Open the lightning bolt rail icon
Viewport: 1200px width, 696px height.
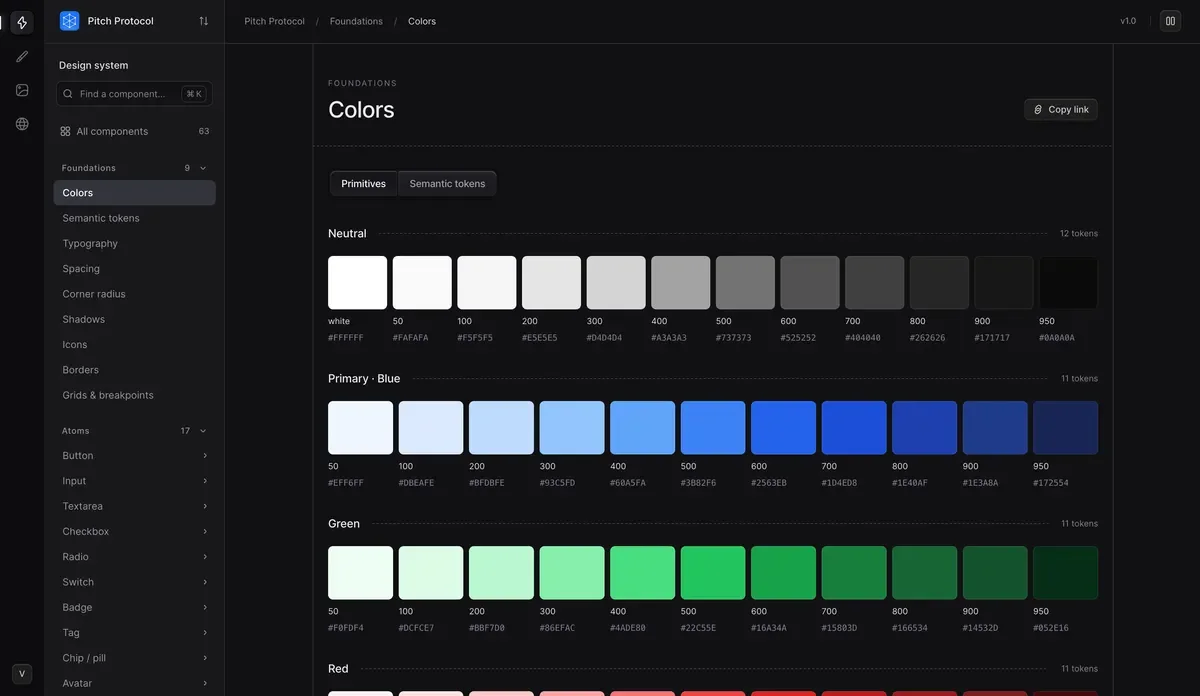[22, 22]
